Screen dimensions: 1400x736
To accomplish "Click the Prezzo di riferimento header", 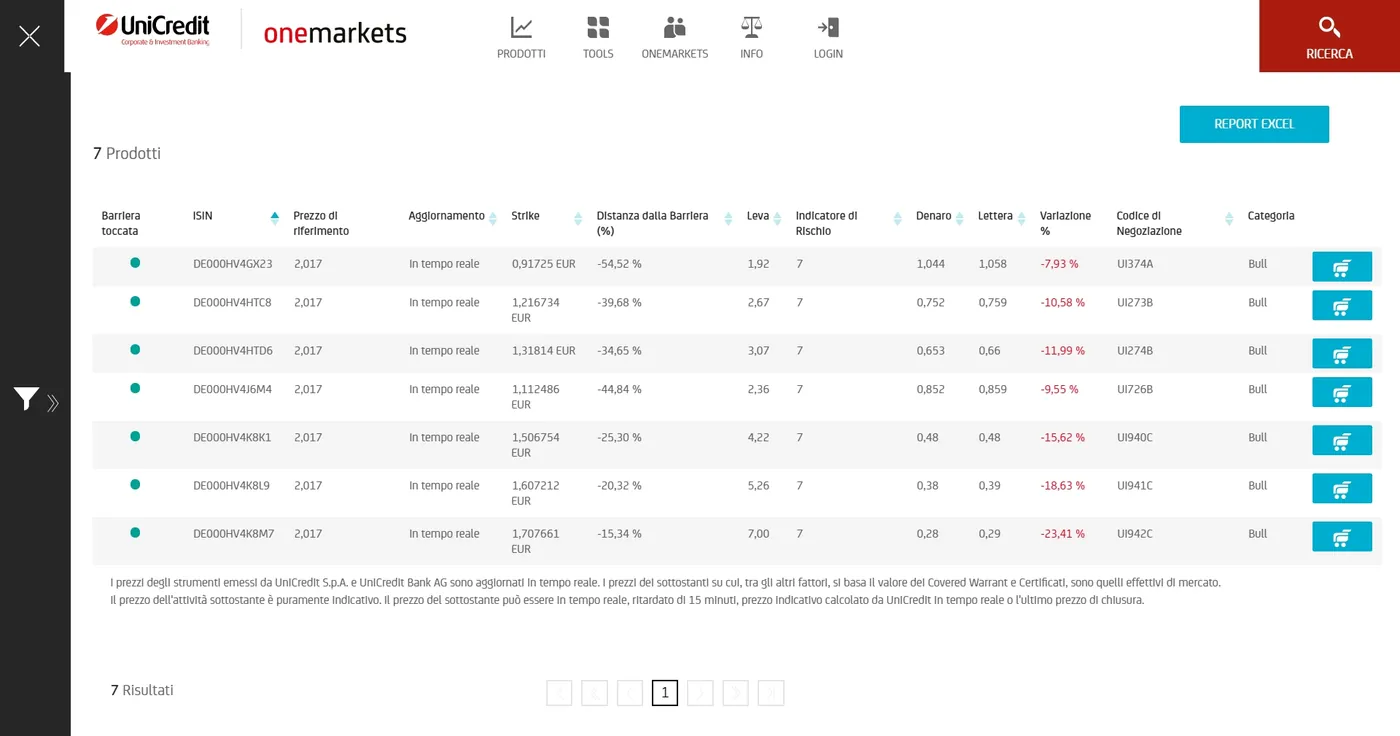I will coord(321,223).
